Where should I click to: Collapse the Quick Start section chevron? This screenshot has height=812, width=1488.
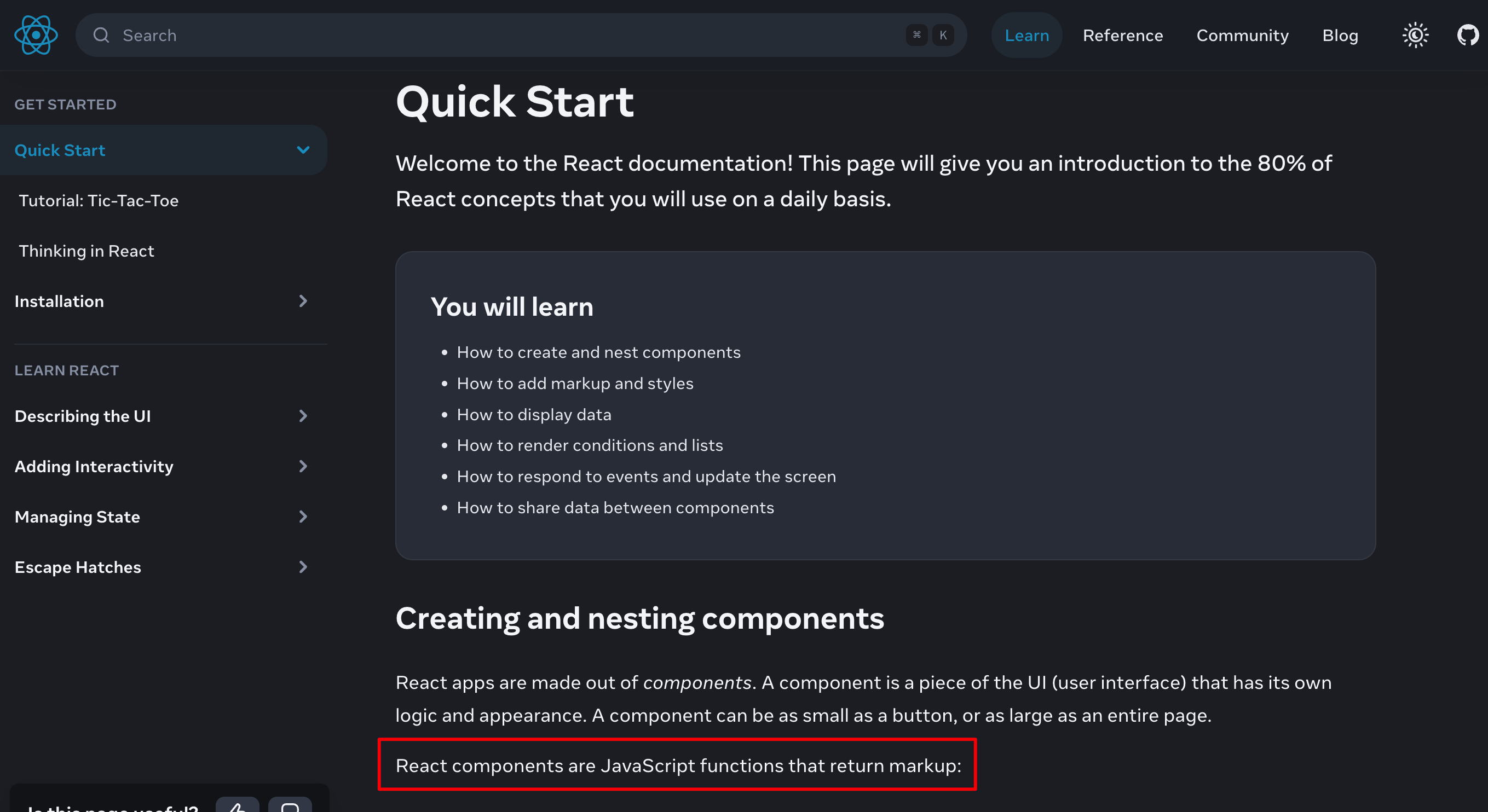[x=303, y=150]
